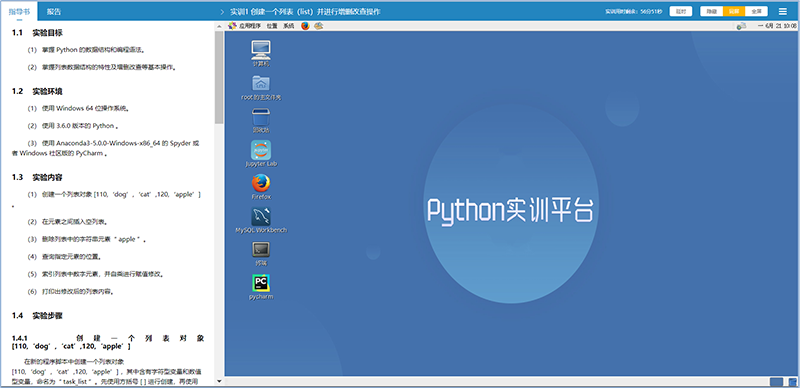Image resolution: width=800 pixels, height=388 pixels.
Task: Click the workspace switcher in the bottom panel
Action: 776,382
